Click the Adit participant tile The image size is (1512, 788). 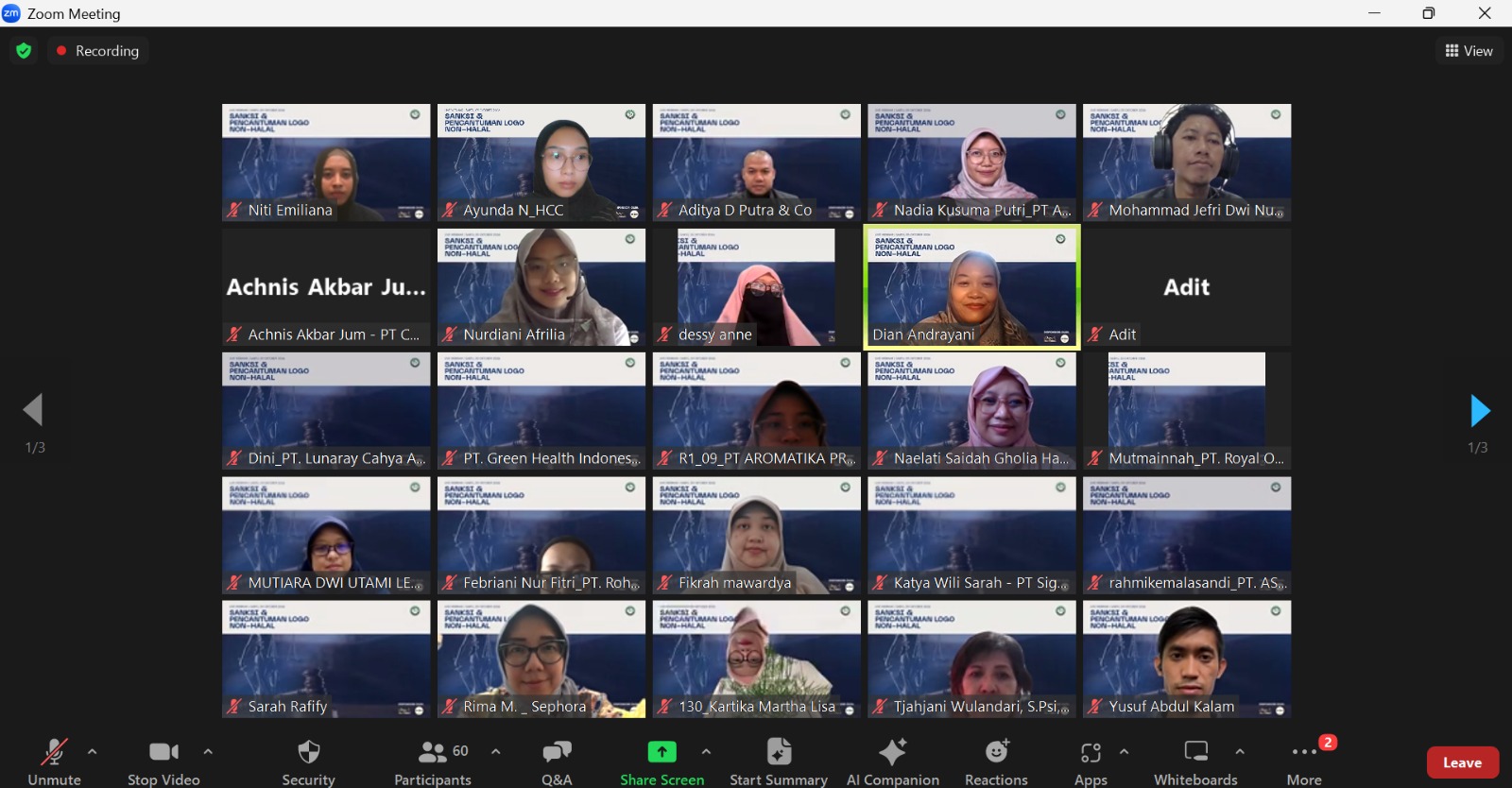1187,287
